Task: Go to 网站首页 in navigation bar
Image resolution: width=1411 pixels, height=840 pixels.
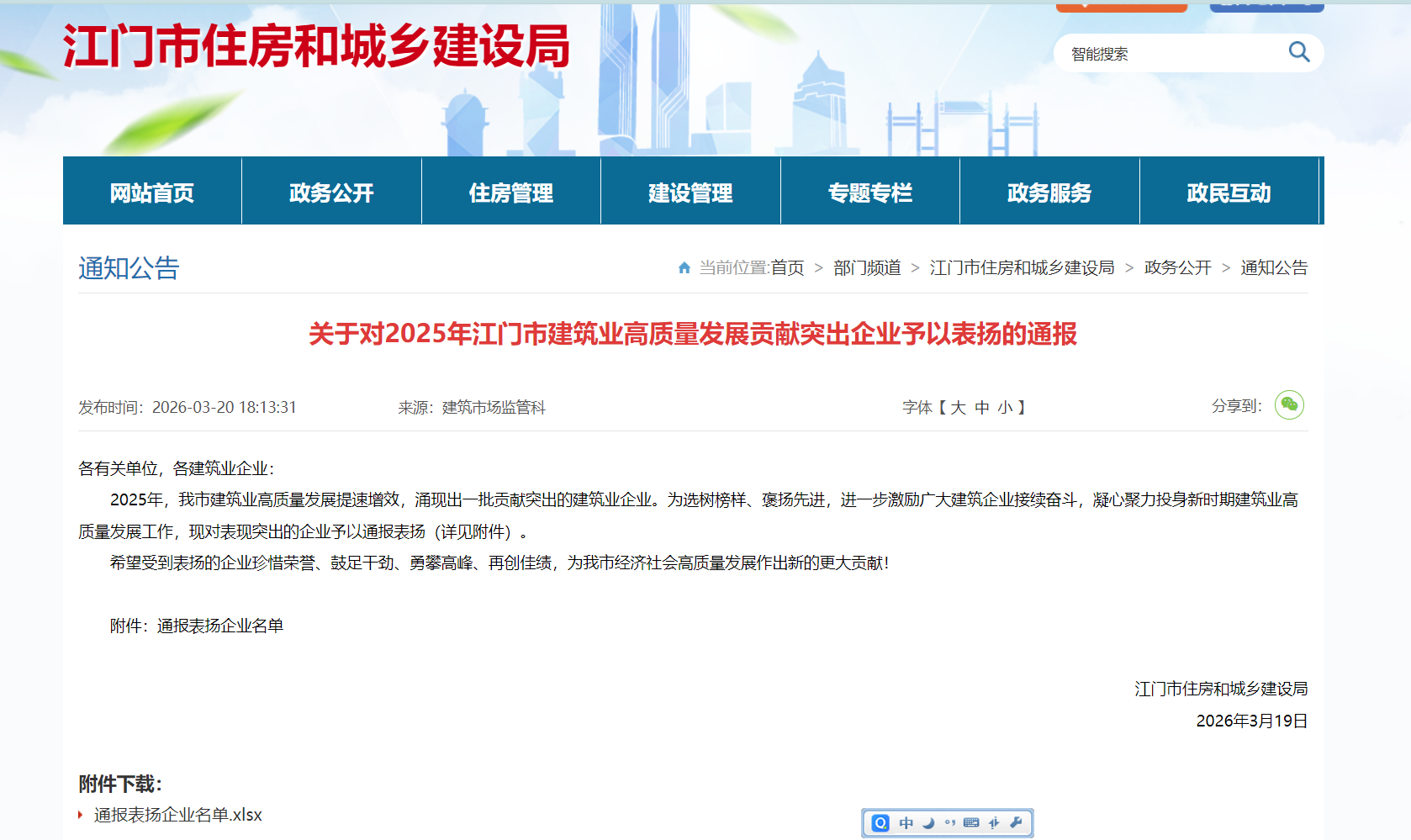Action: point(152,193)
